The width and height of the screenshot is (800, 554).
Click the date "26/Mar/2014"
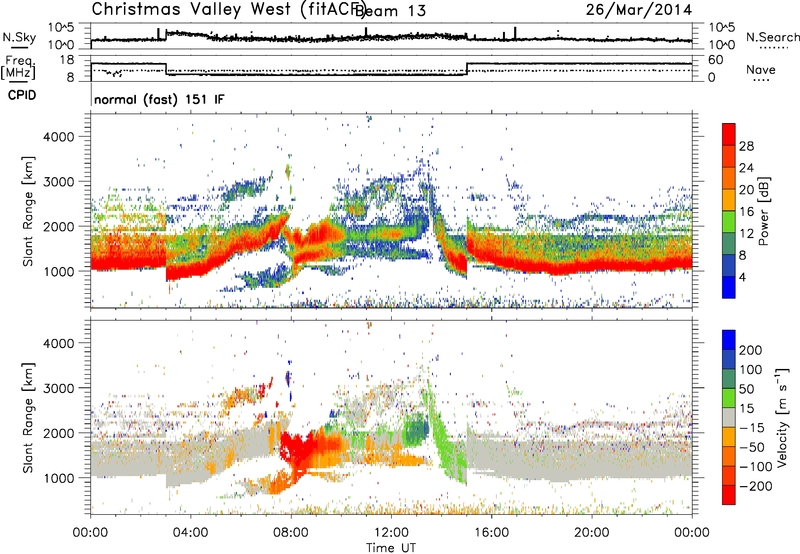click(x=639, y=10)
